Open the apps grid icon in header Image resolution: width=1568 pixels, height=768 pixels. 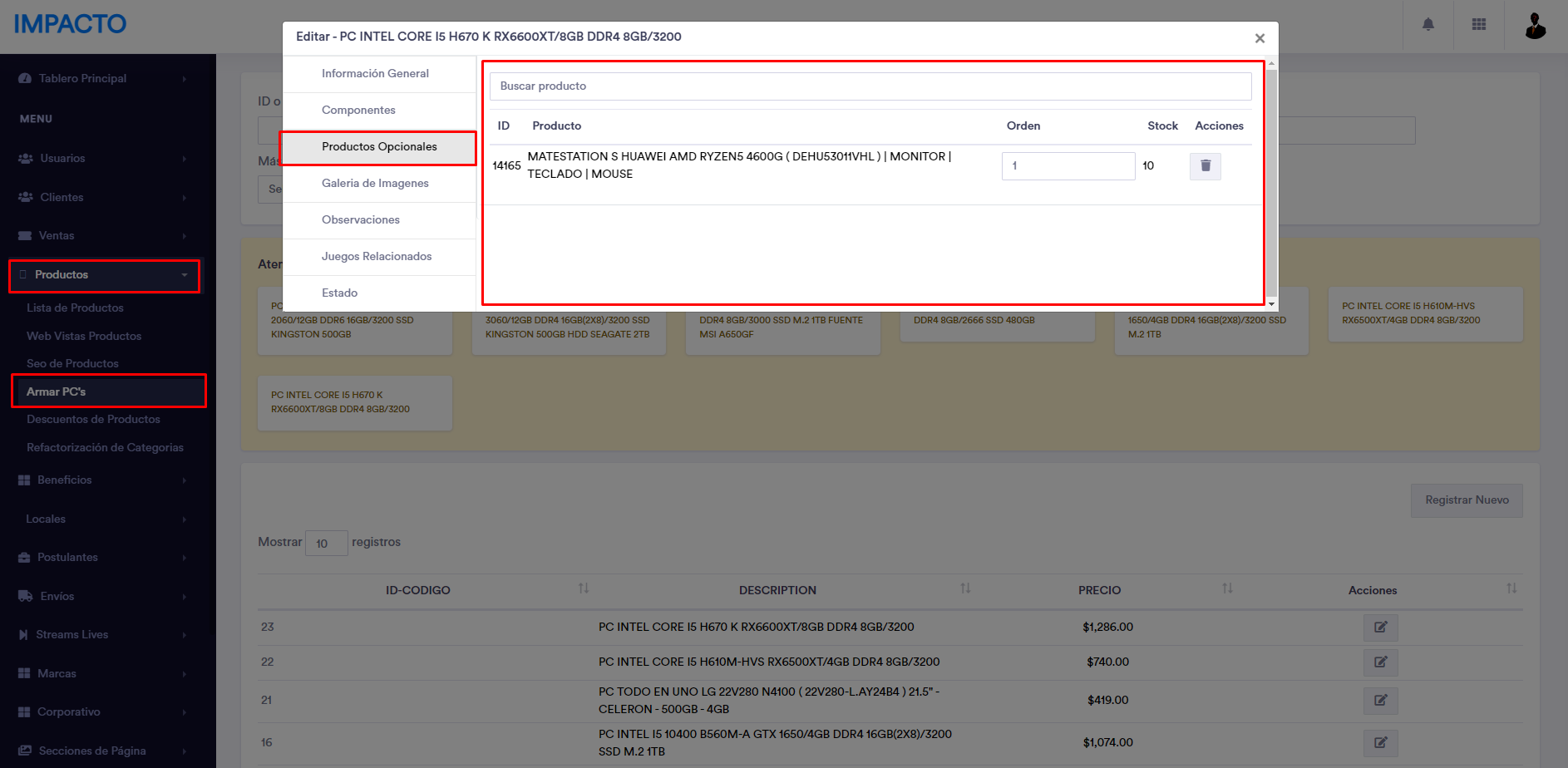(x=1478, y=25)
